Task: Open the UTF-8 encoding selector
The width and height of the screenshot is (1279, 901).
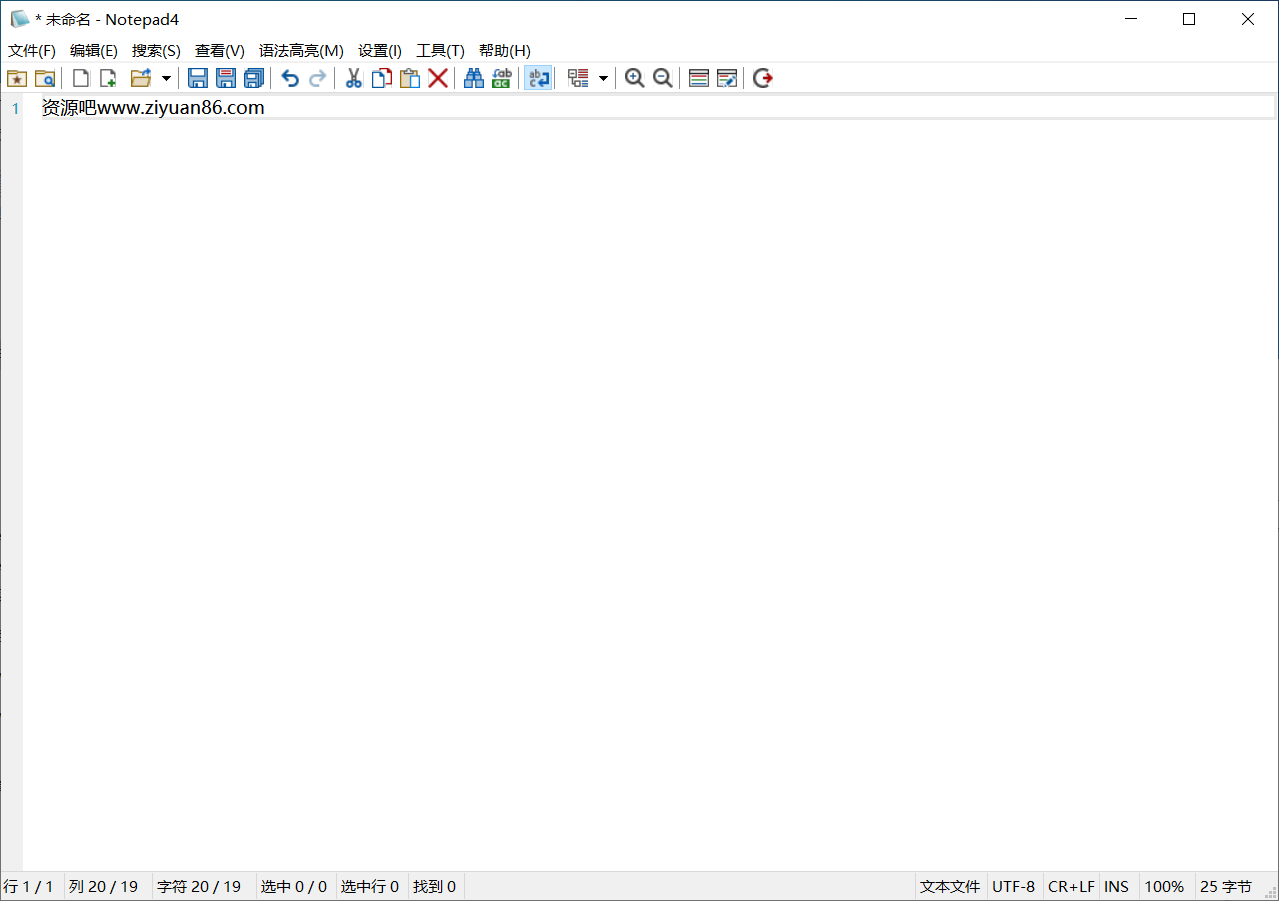Action: pos(1013,886)
